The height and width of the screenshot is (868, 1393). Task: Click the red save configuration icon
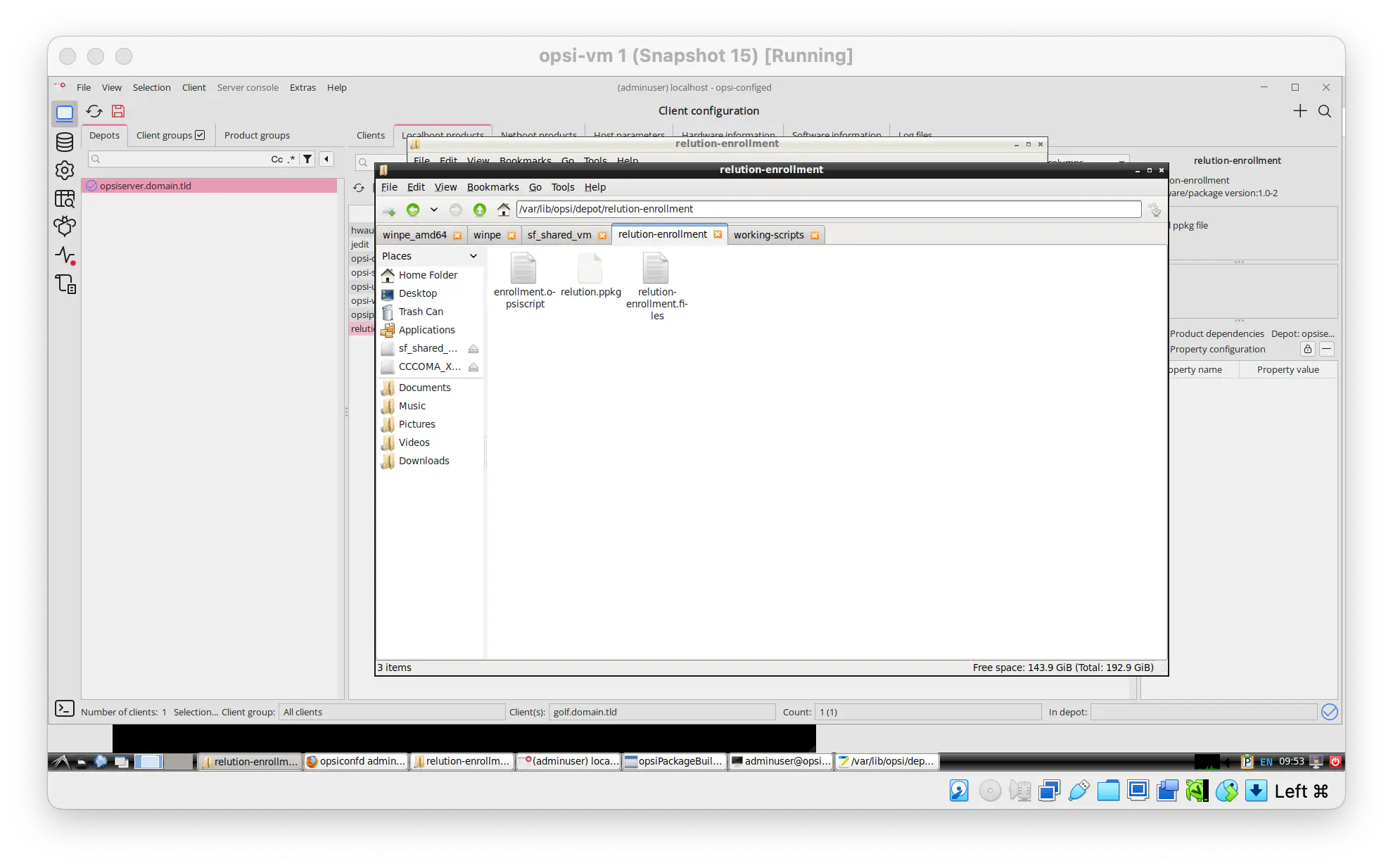118,111
